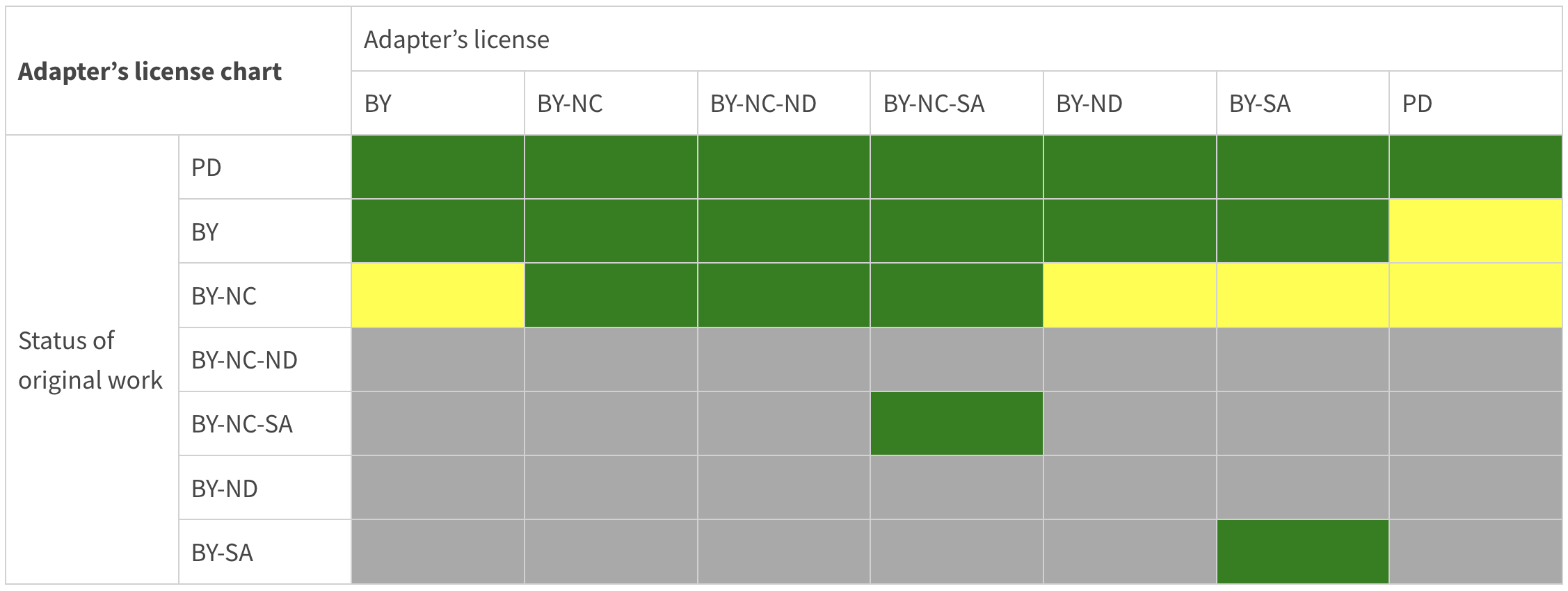Image resolution: width=1568 pixels, height=591 pixels.
Task: Select the BY-ND row label
Action: (224, 489)
